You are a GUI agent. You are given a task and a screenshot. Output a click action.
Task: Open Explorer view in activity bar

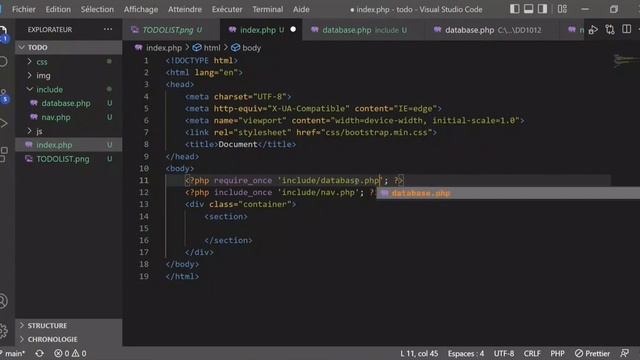[3, 33]
